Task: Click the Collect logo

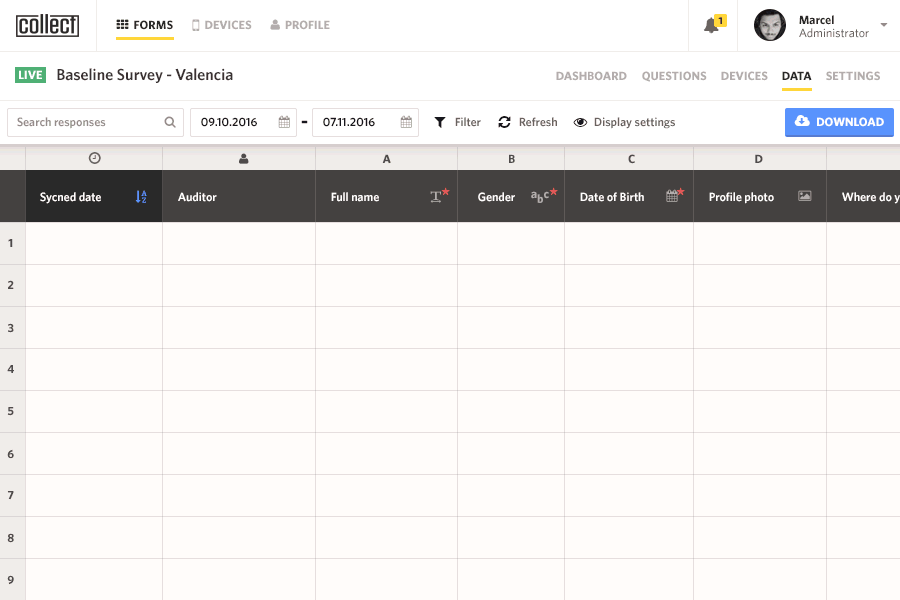Action: (47, 25)
